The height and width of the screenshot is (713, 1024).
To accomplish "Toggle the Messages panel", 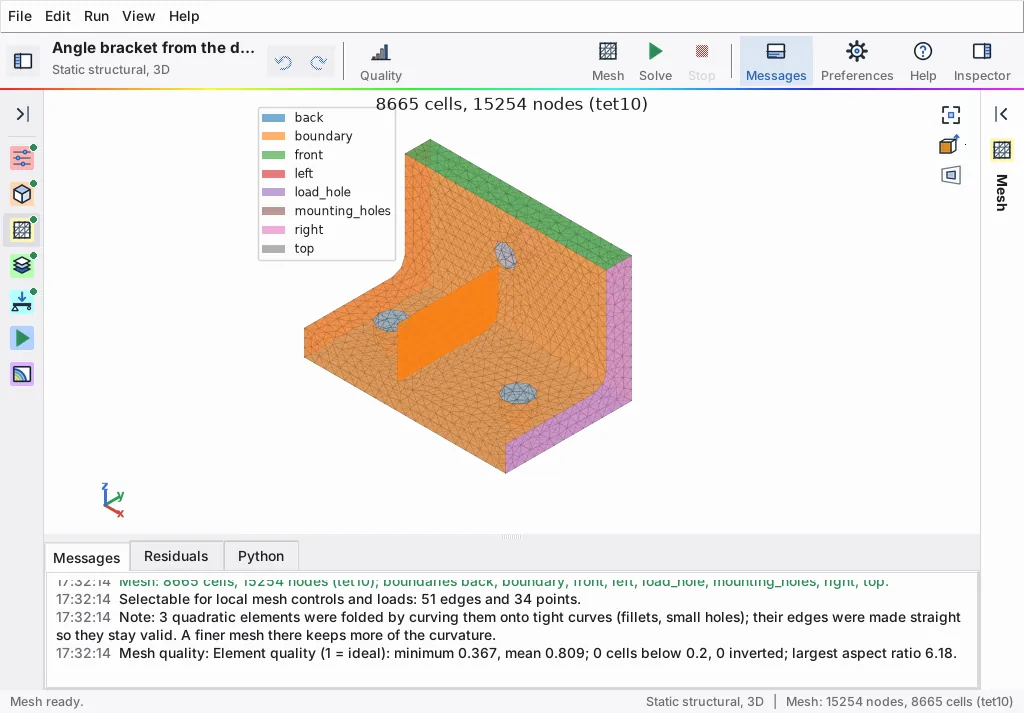I will coord(776,62).
